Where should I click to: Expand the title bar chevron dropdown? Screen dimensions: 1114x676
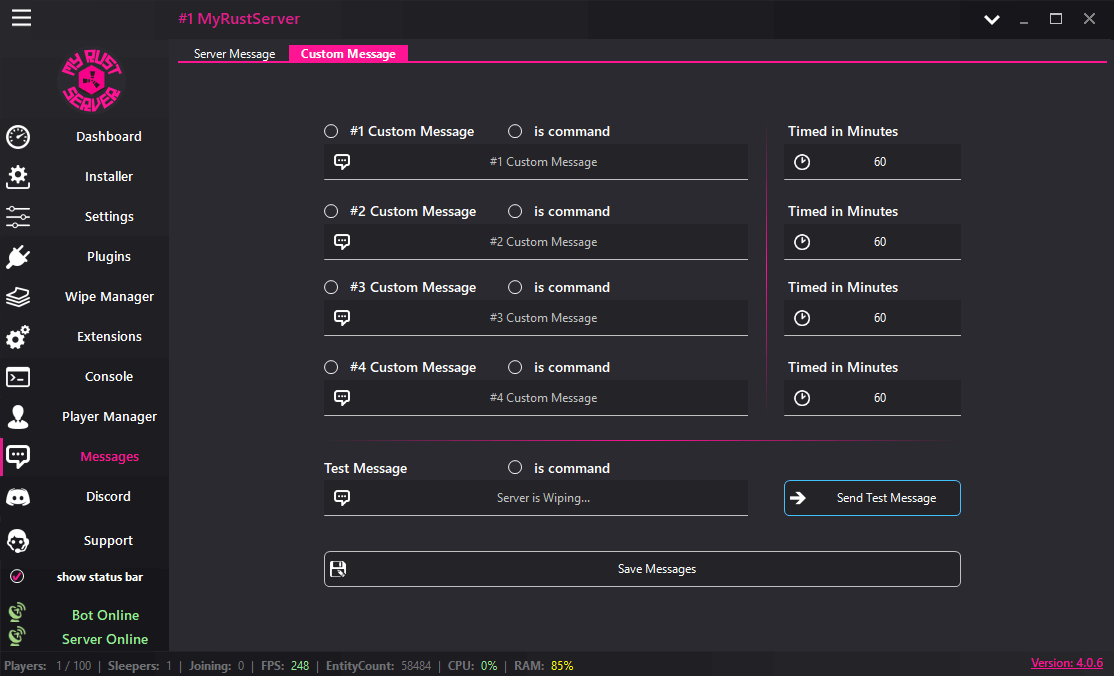(991, 18)
